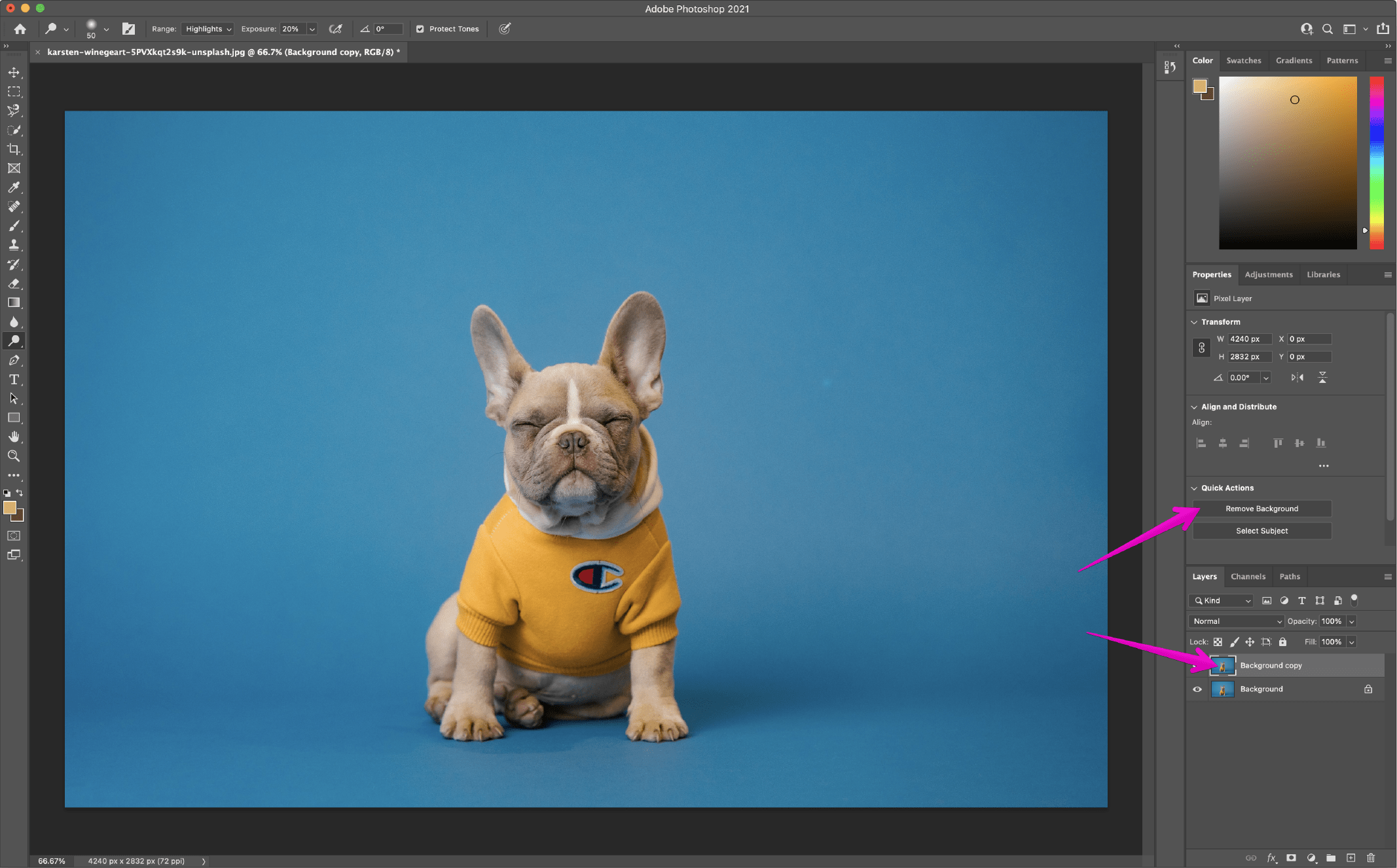
Task: Switch to the Libraries tab
Action: [x=1323, y=274]
